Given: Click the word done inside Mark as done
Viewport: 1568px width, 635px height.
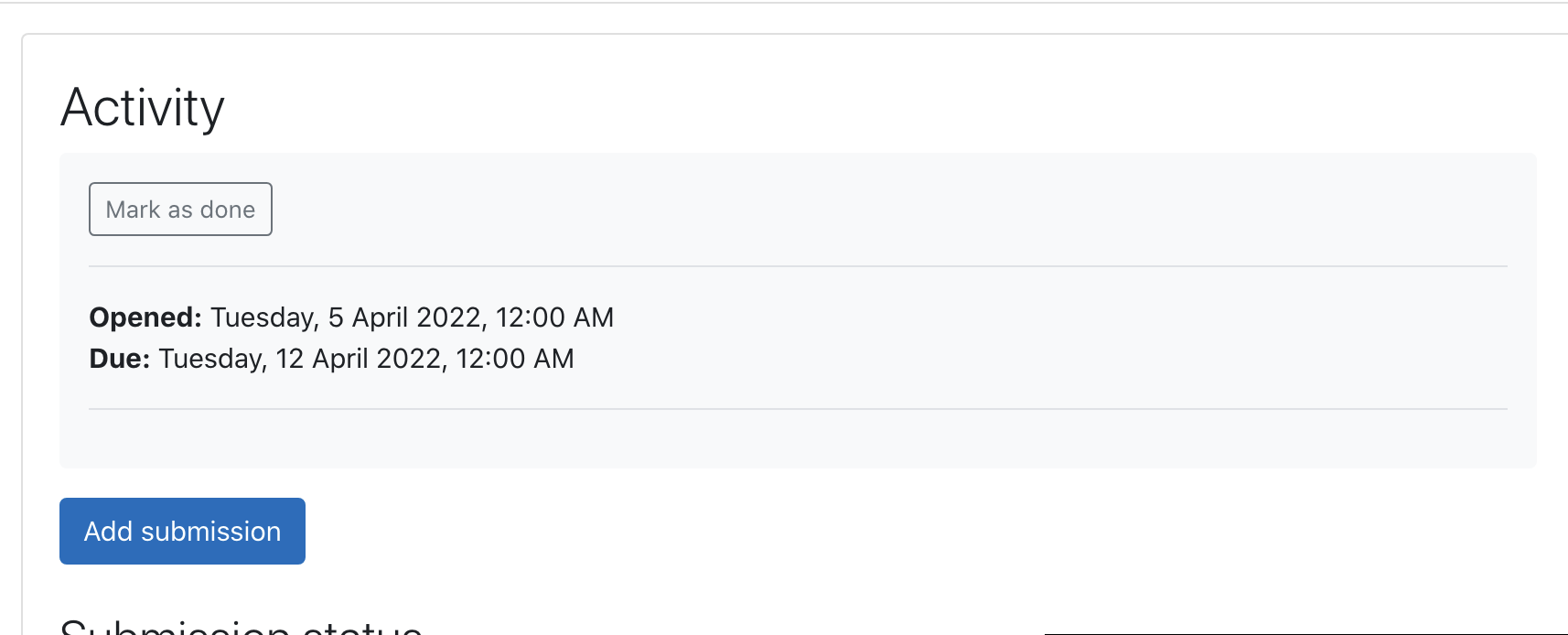Looking at the screenshot, I should 228,210.
